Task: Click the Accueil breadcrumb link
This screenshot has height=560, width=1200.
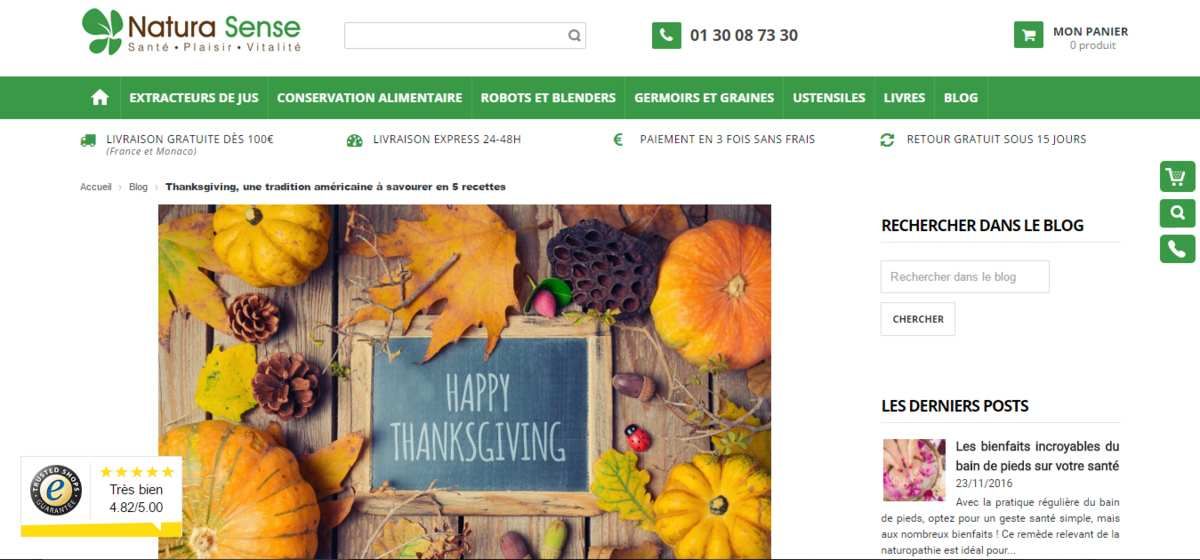Action: click(96, 187)
